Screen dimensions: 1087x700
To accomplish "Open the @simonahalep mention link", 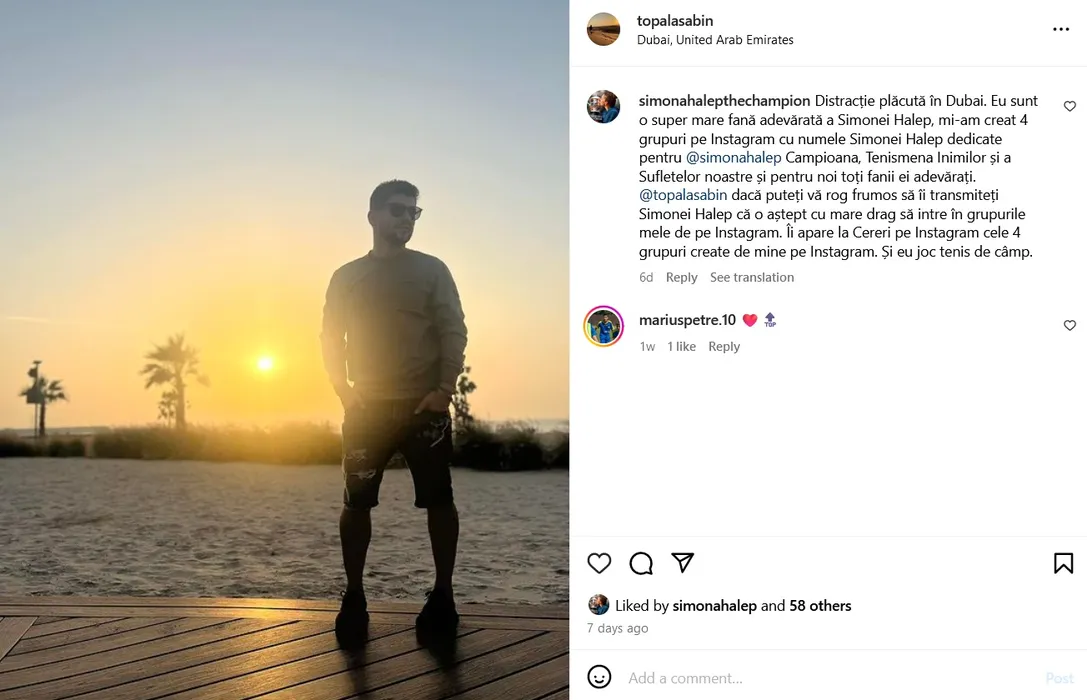I will 734,158.
